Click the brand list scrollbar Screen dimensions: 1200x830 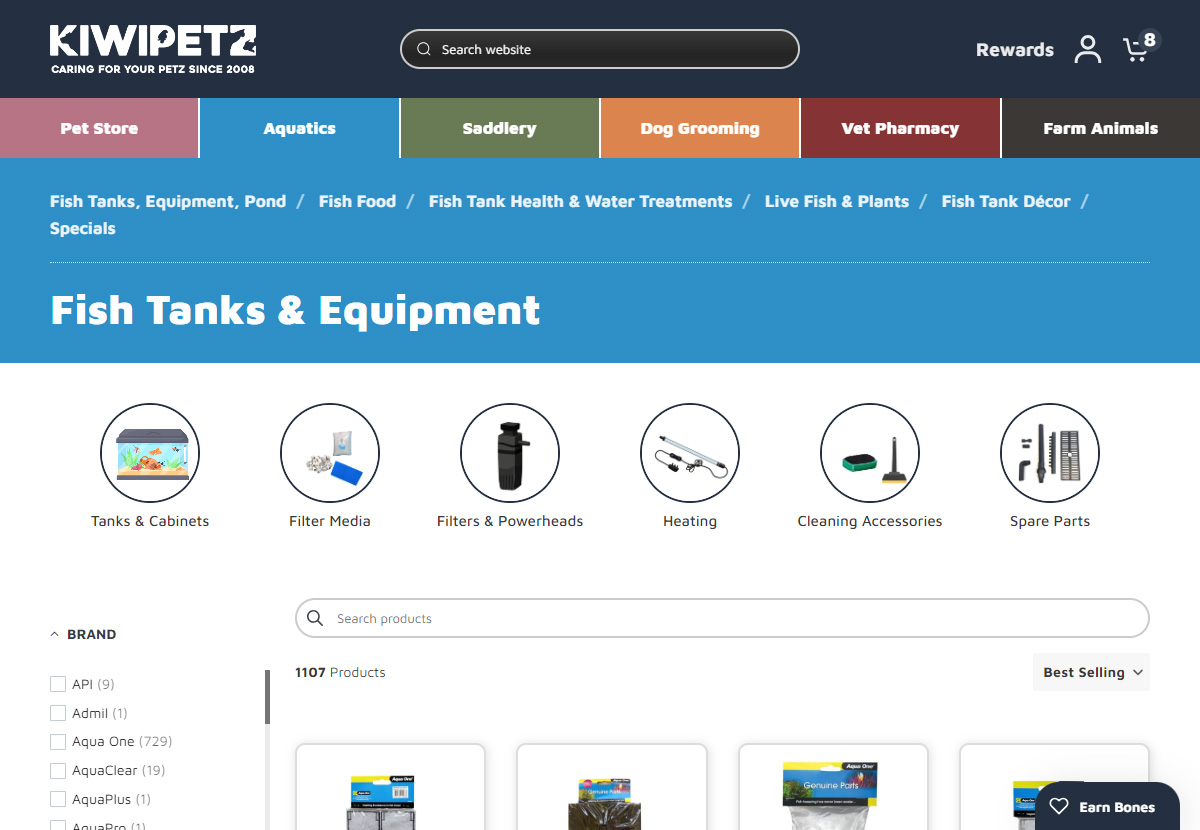point(267,697)
